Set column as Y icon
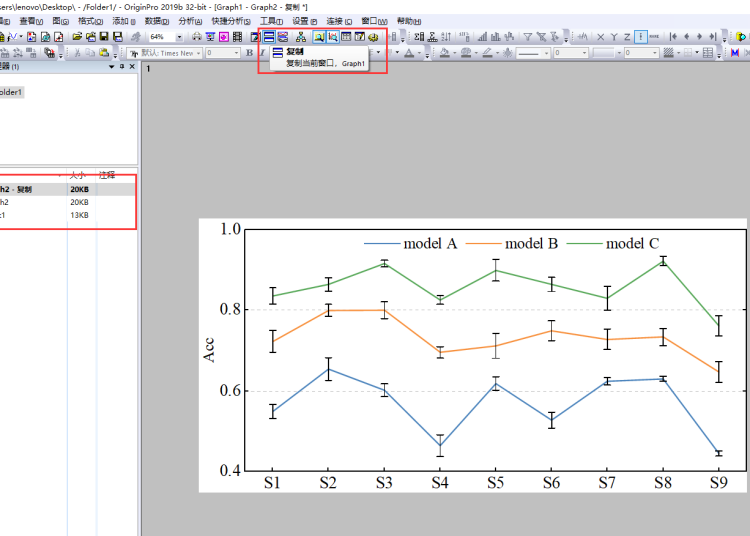Image resolution: width=750 pixels, height=536 pixels. click(614, 37)
